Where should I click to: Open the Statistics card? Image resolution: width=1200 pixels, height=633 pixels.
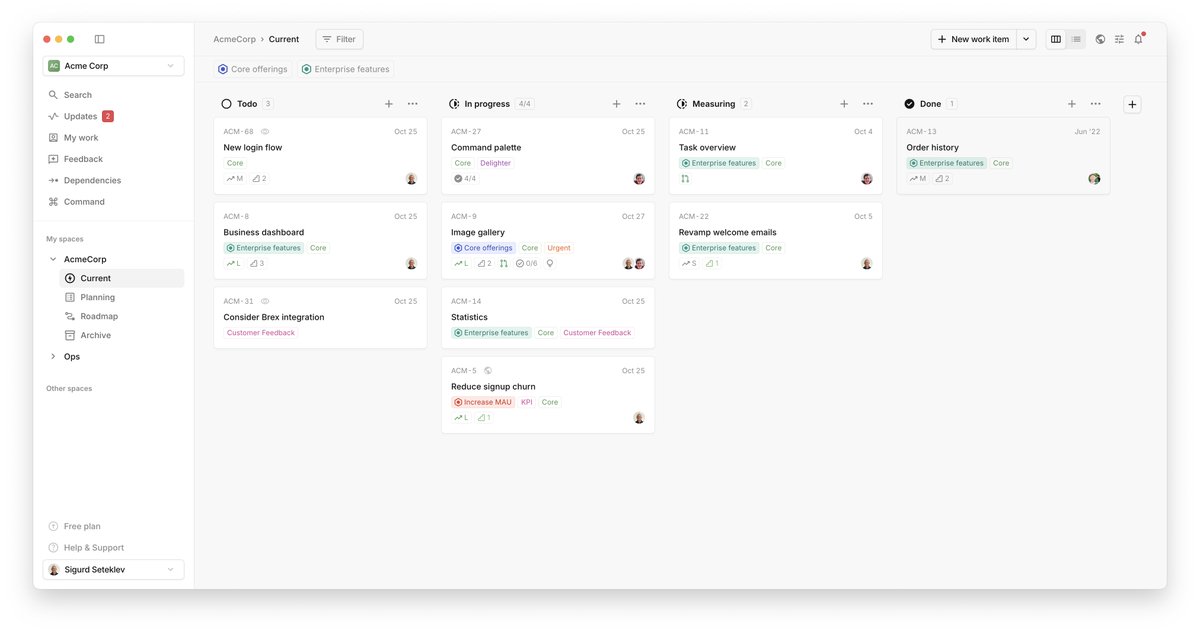click(x=548, y=318)
